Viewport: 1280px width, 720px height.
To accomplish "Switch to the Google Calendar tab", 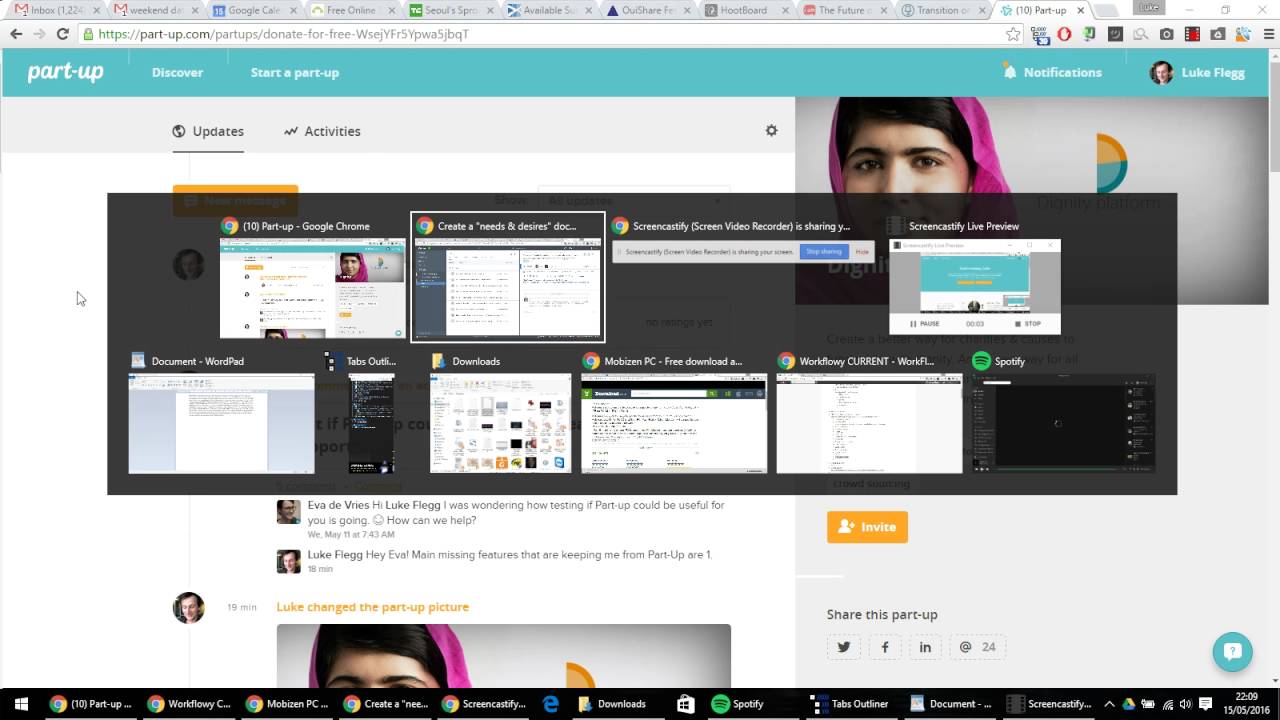I will point(254,10).
